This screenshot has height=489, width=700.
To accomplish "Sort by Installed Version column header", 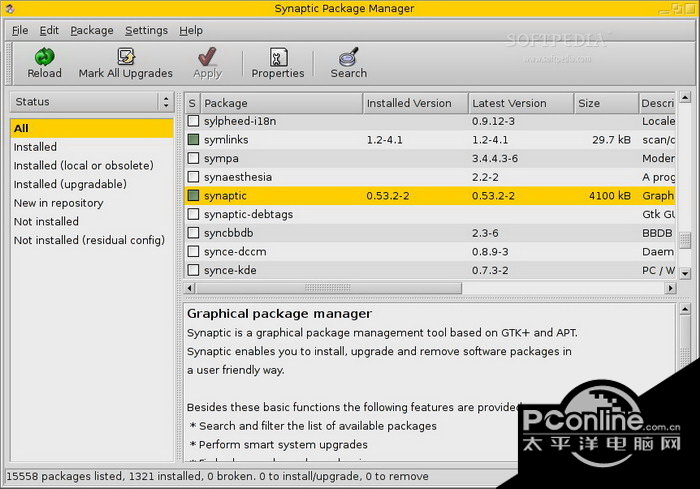I will [416, 103].
